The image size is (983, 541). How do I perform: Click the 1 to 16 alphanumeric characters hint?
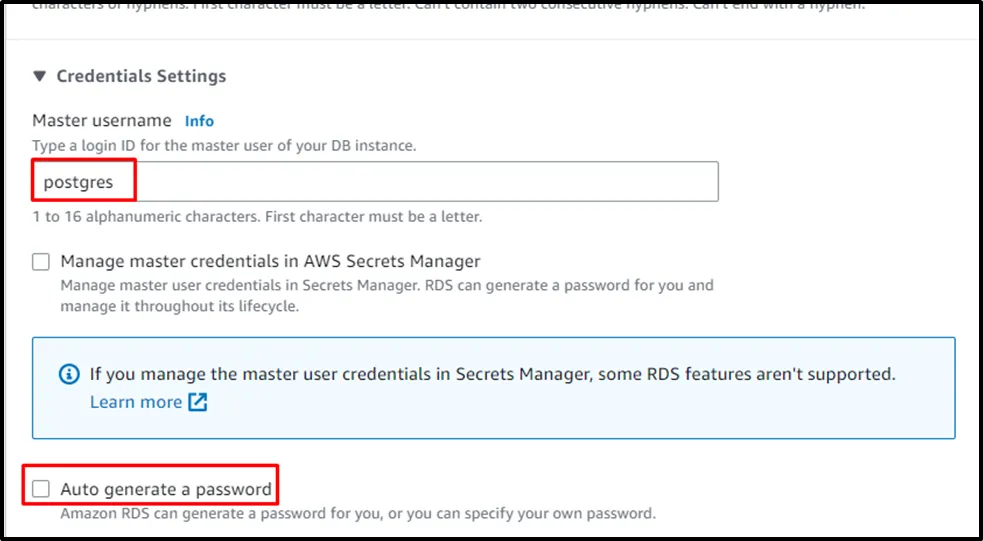257,217
